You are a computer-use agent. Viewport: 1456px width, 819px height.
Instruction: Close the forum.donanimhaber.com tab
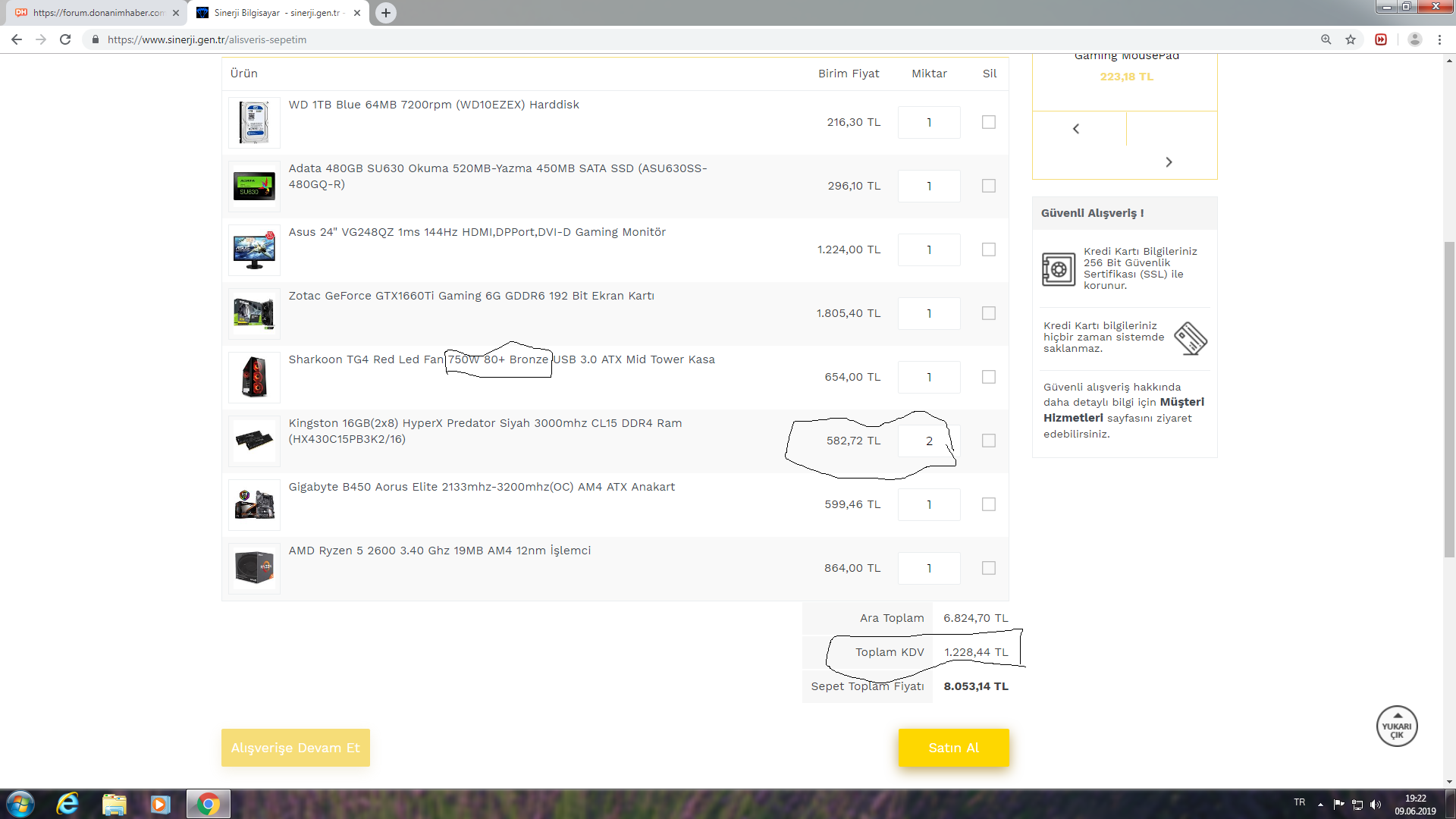(176, 13)
